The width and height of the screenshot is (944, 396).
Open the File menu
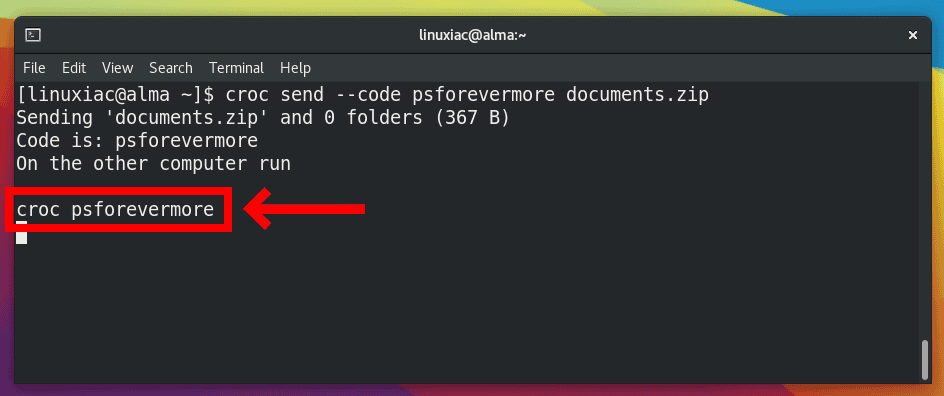pos(34,68)
